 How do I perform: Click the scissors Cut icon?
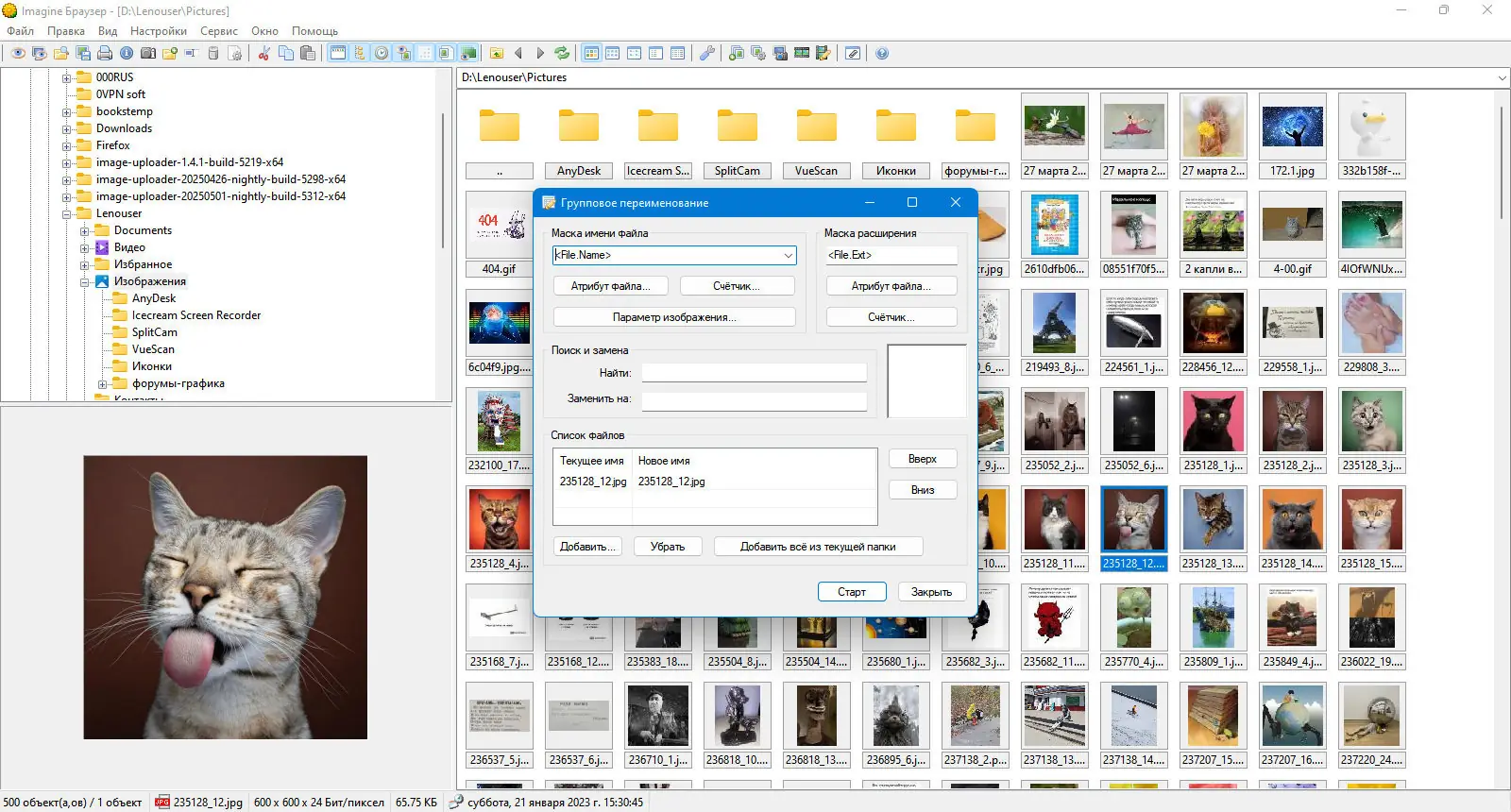coord(264,53)
